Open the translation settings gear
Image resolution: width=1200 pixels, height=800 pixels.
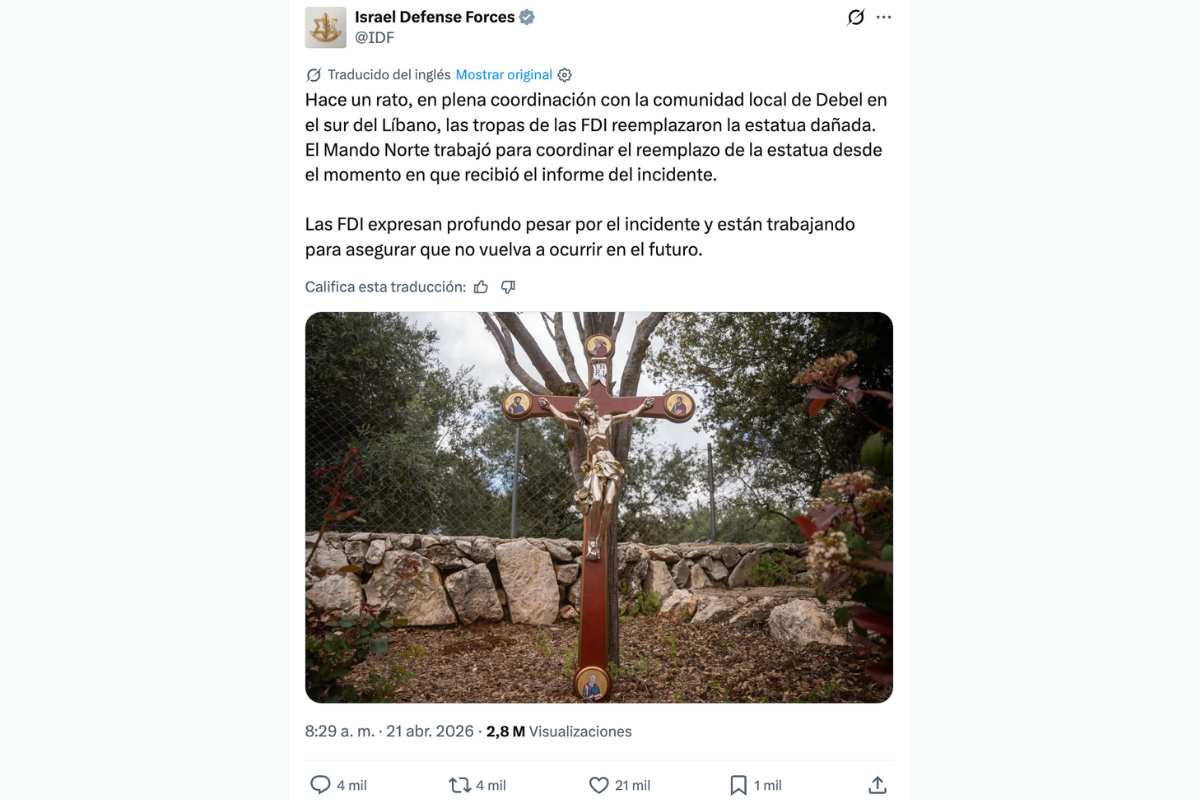pyautogui.click(x=565, y=74)
